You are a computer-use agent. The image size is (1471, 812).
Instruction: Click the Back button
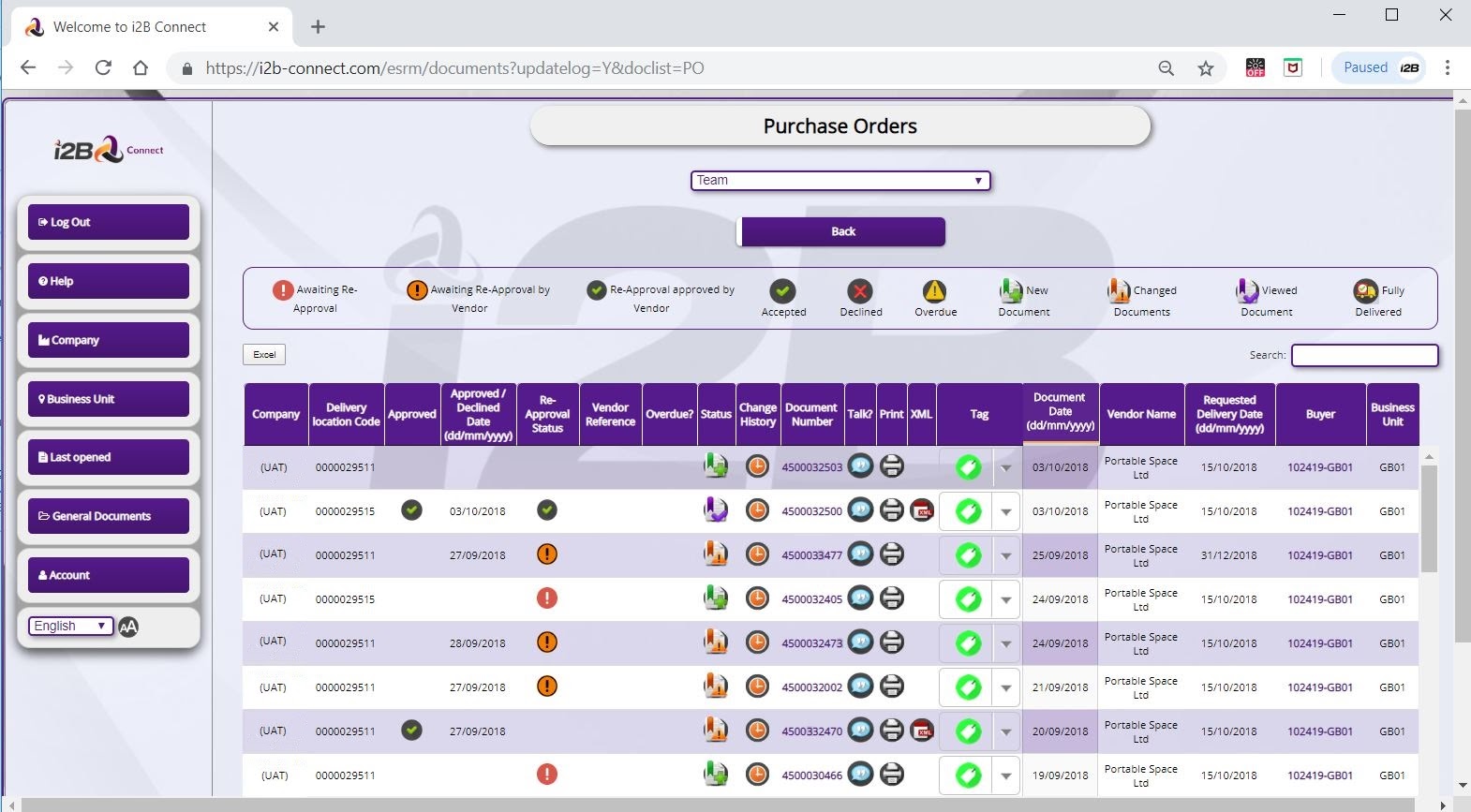click(842, 231)
